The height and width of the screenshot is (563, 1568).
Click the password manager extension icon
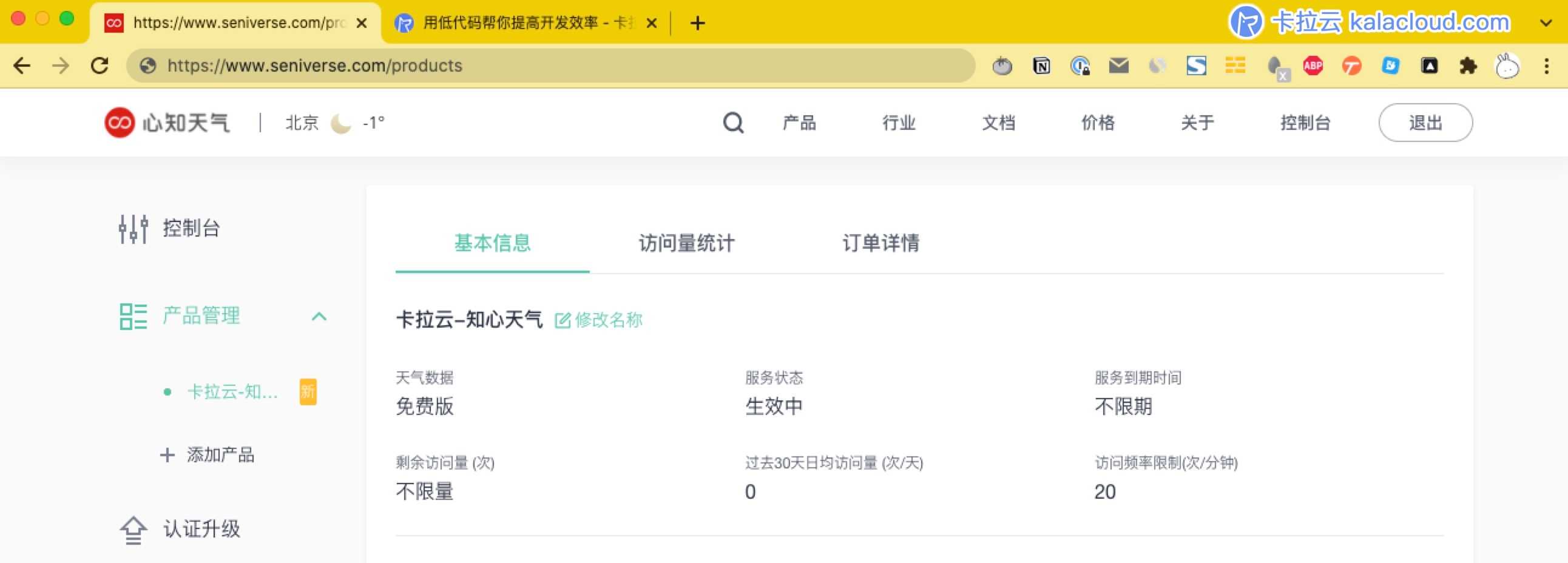tap(1081, 66)
